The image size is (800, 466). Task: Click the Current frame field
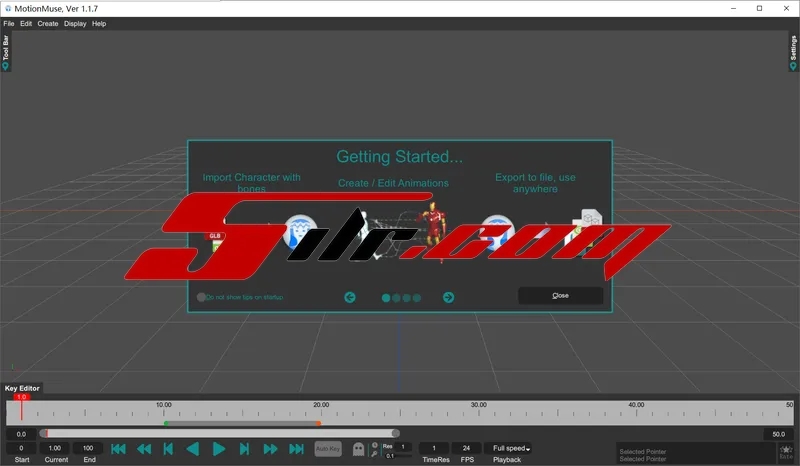pyautogui.click(x=55, y=448)
